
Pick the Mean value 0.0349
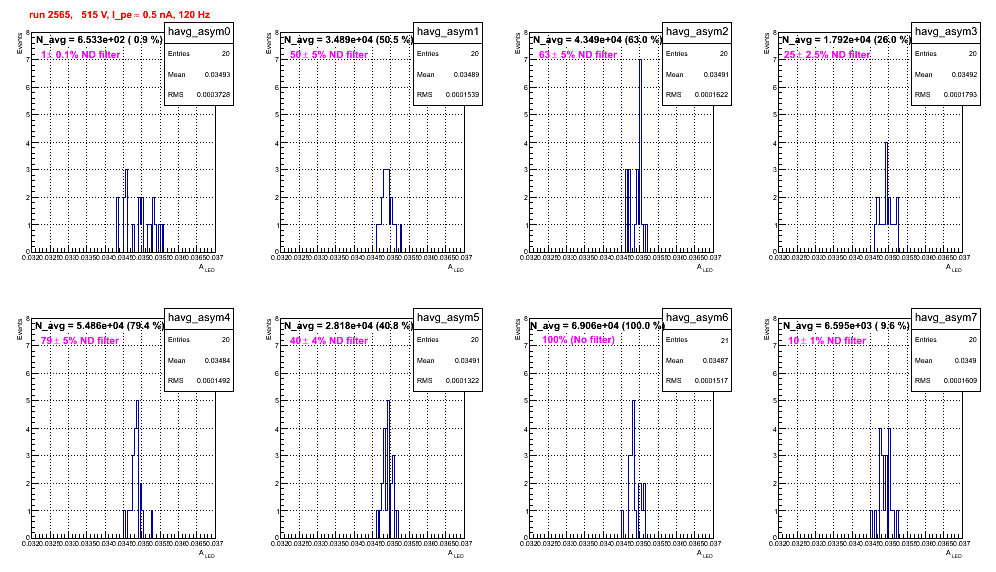(x=966, y=360)
